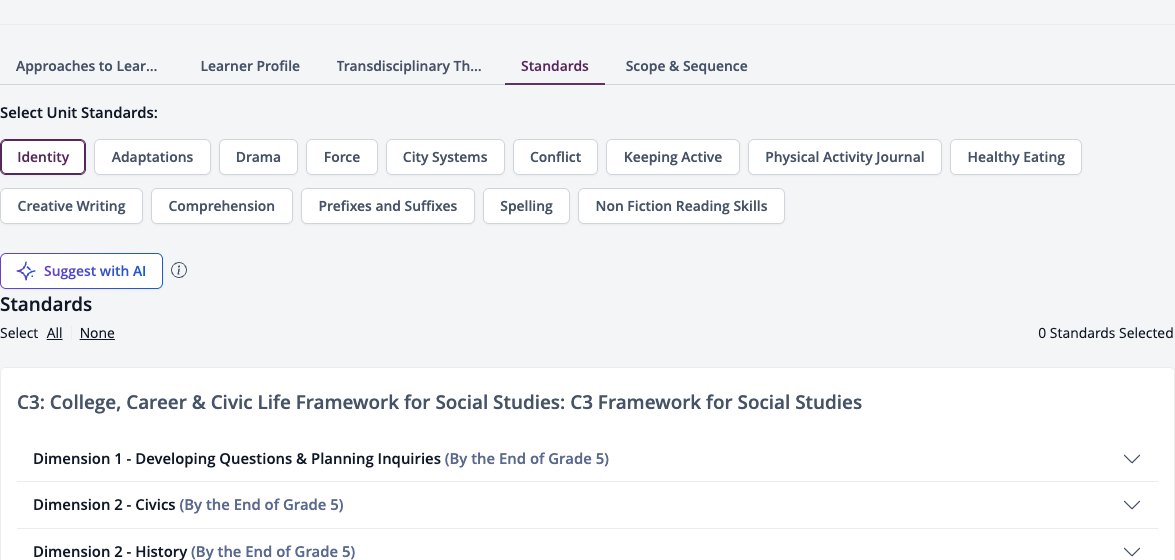Switch to Approaches to Learning tab
1175x560 pixels.
87,66
